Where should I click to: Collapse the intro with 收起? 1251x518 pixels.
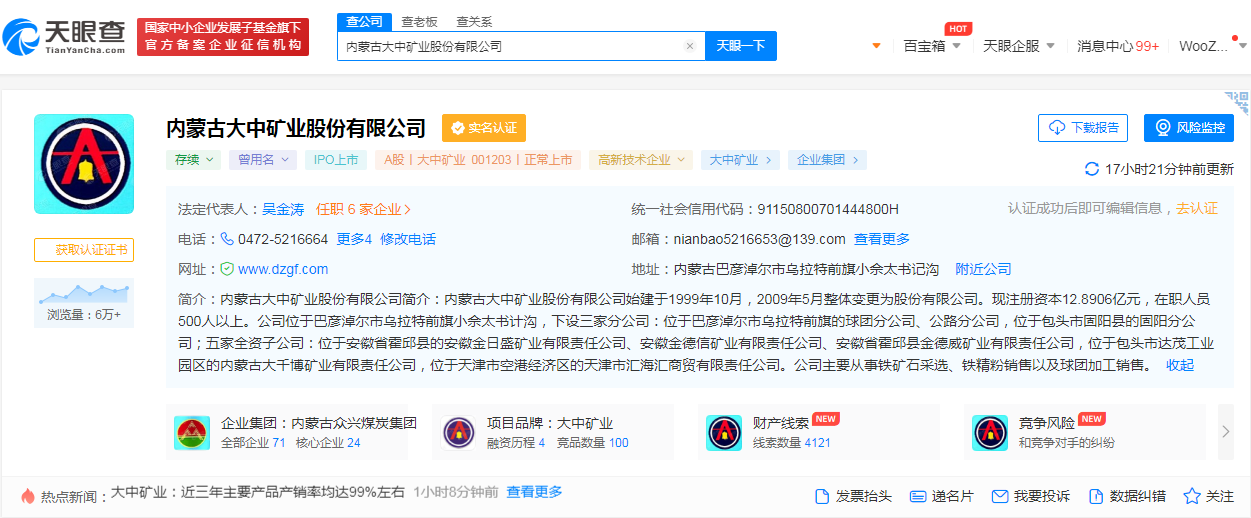(x=1180, y=365)
